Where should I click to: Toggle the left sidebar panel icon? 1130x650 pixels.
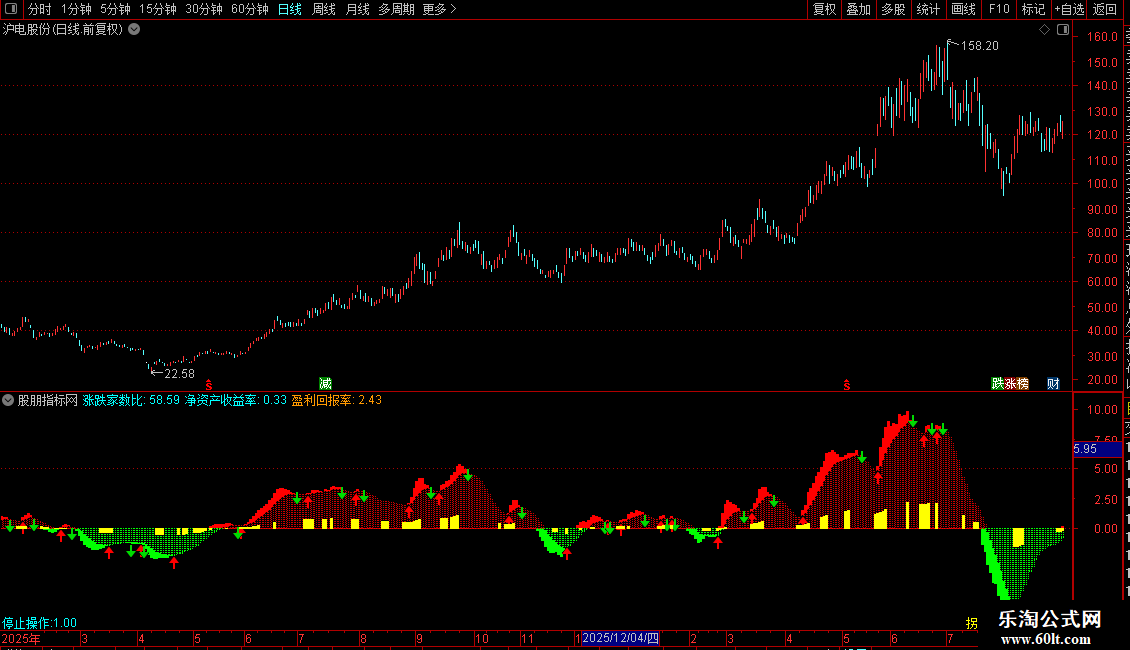pyautogui.click(x=11, y=9)
